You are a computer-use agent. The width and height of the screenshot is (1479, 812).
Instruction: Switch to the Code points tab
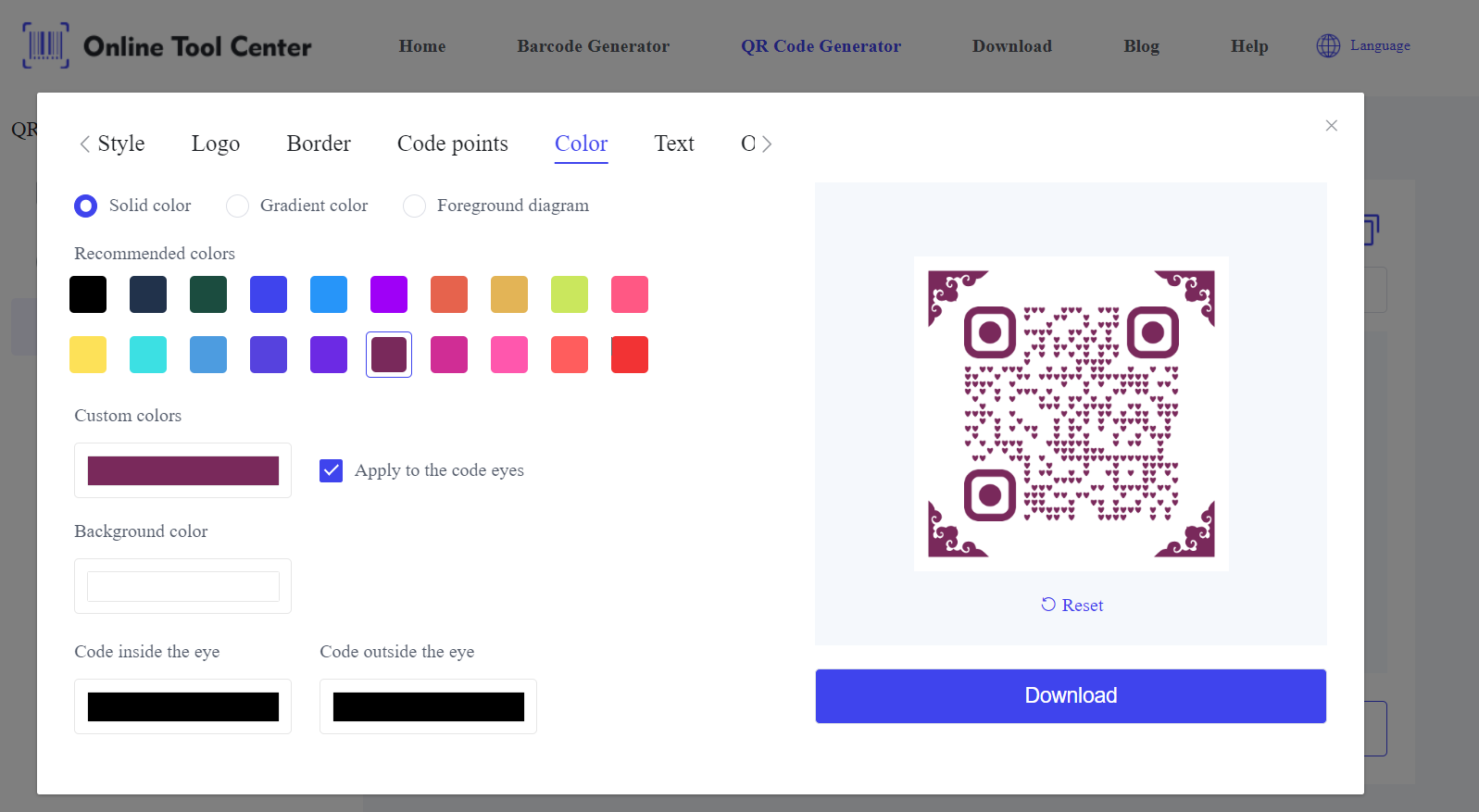point(453,144)
